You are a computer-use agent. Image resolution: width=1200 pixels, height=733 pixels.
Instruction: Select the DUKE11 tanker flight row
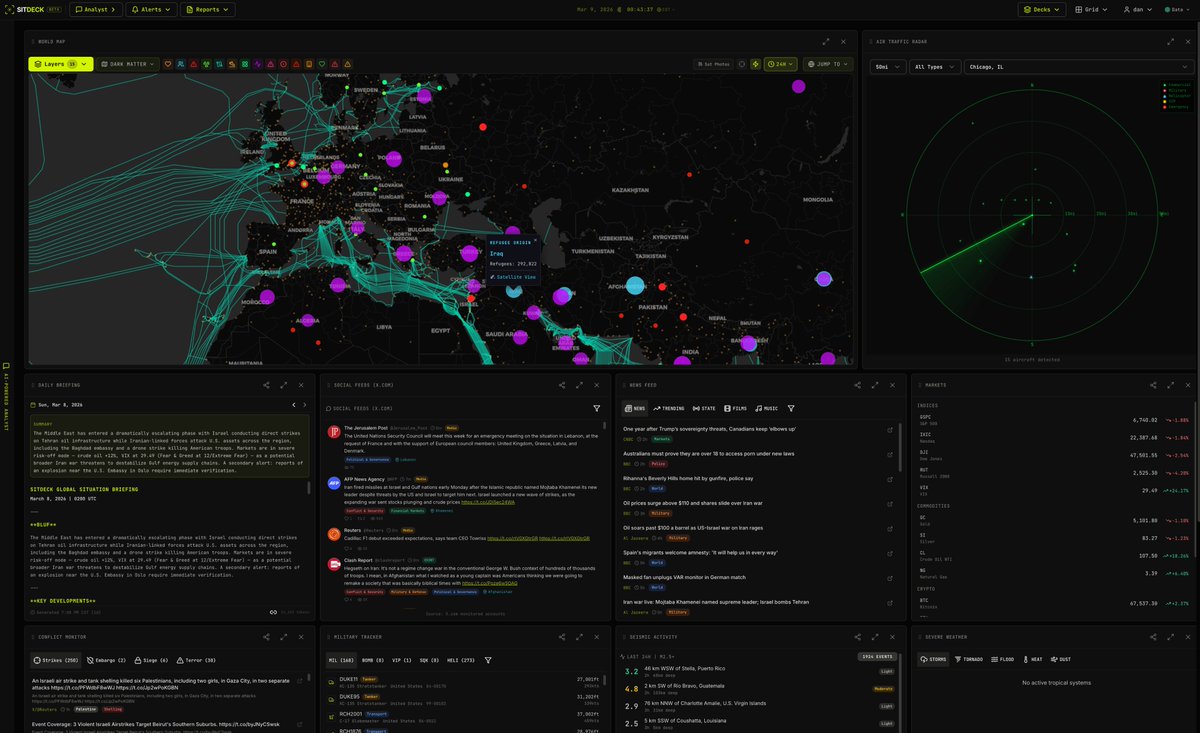click(462, 682)
